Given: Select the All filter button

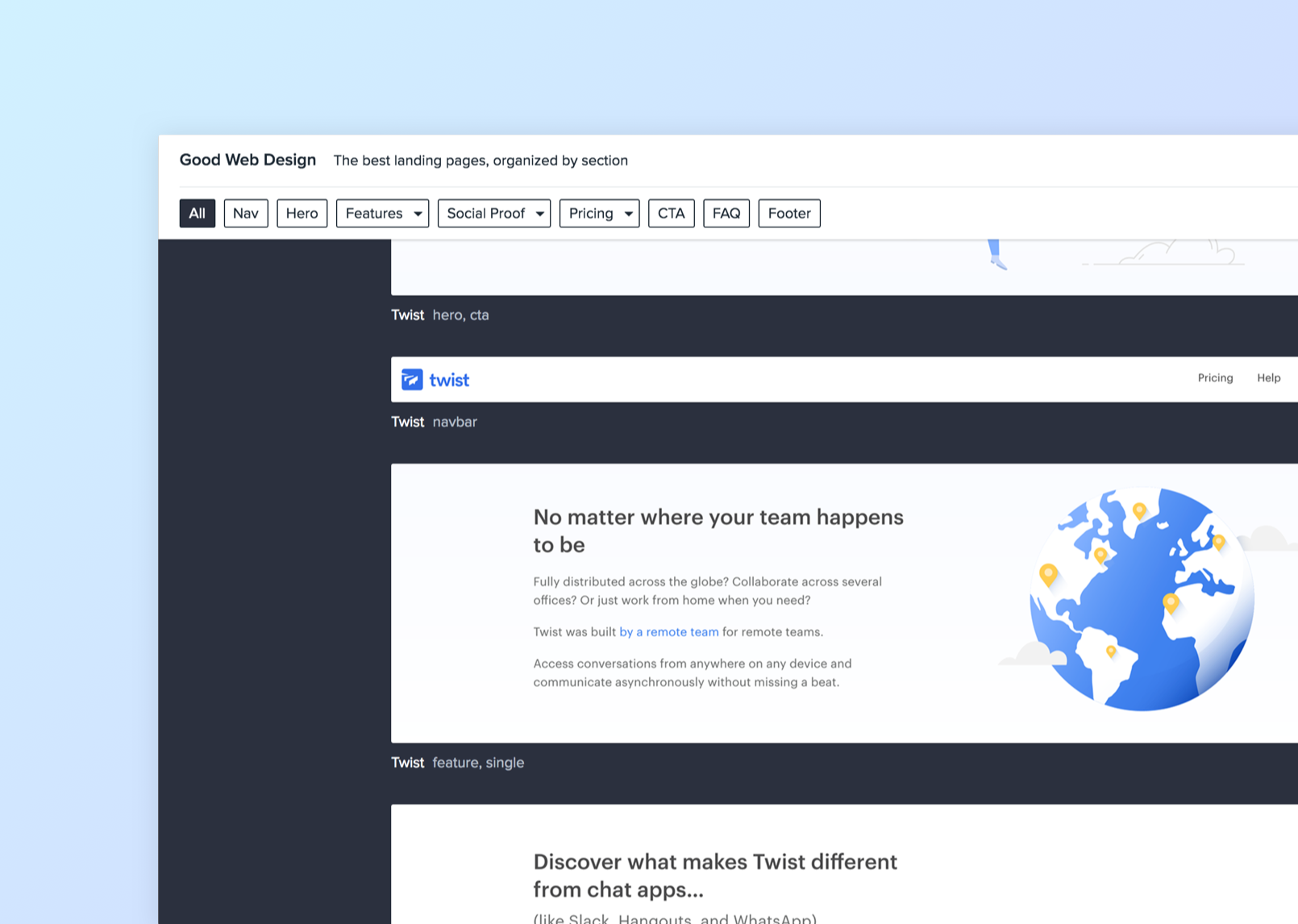Looking at the screenshot, I should click(x=197, y=213).
